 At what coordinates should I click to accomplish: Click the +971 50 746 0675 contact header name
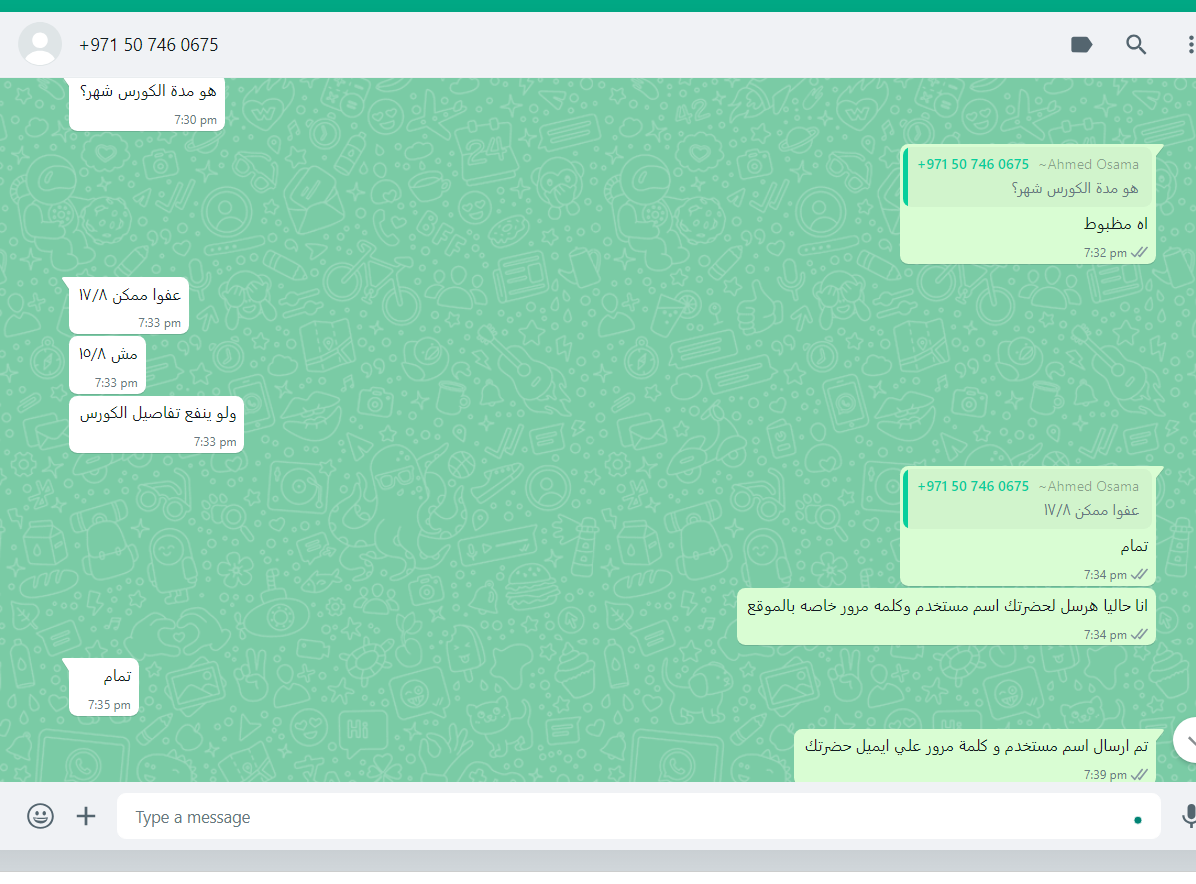coord(149,45)
